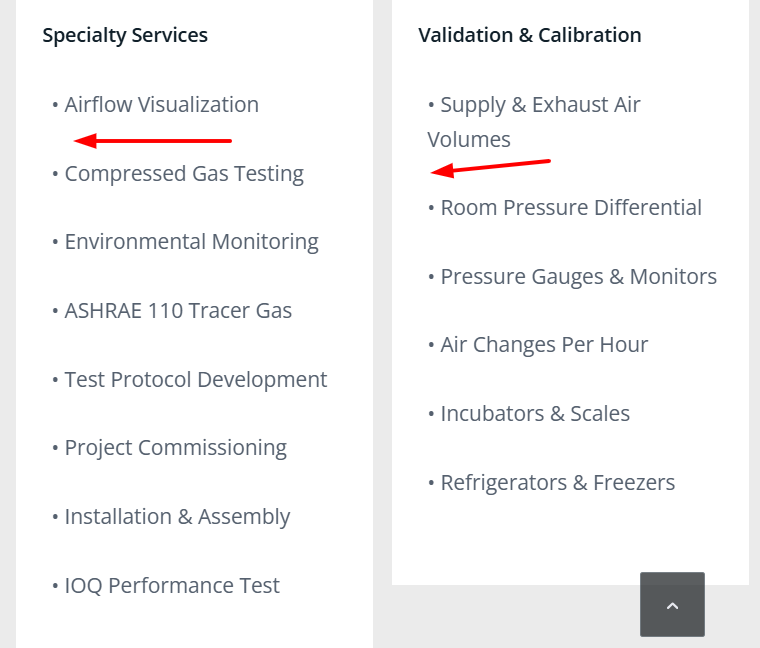Visit Refrigerators & Freezers link

557,483
